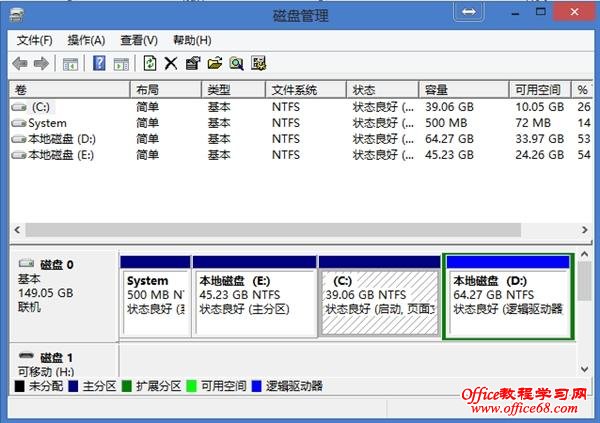Open the 文件(F) menu
The width and height of the screenshot is (600, 423).
tap(34, 41)
